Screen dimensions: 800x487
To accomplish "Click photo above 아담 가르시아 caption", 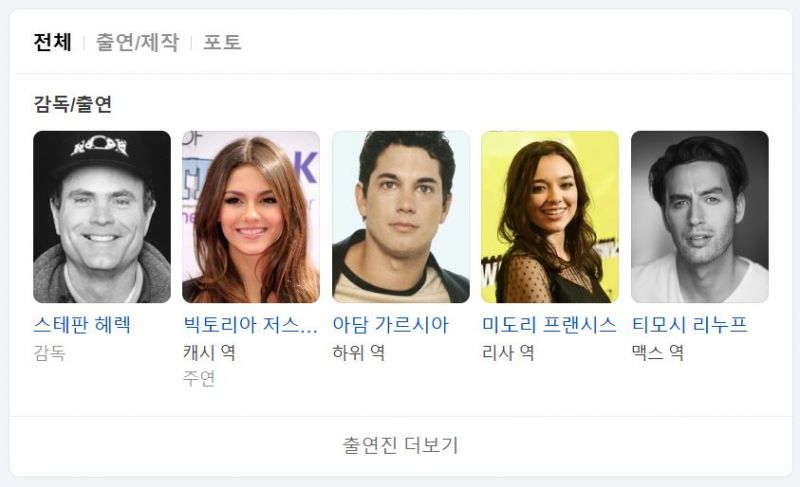I will coord(401,217).
